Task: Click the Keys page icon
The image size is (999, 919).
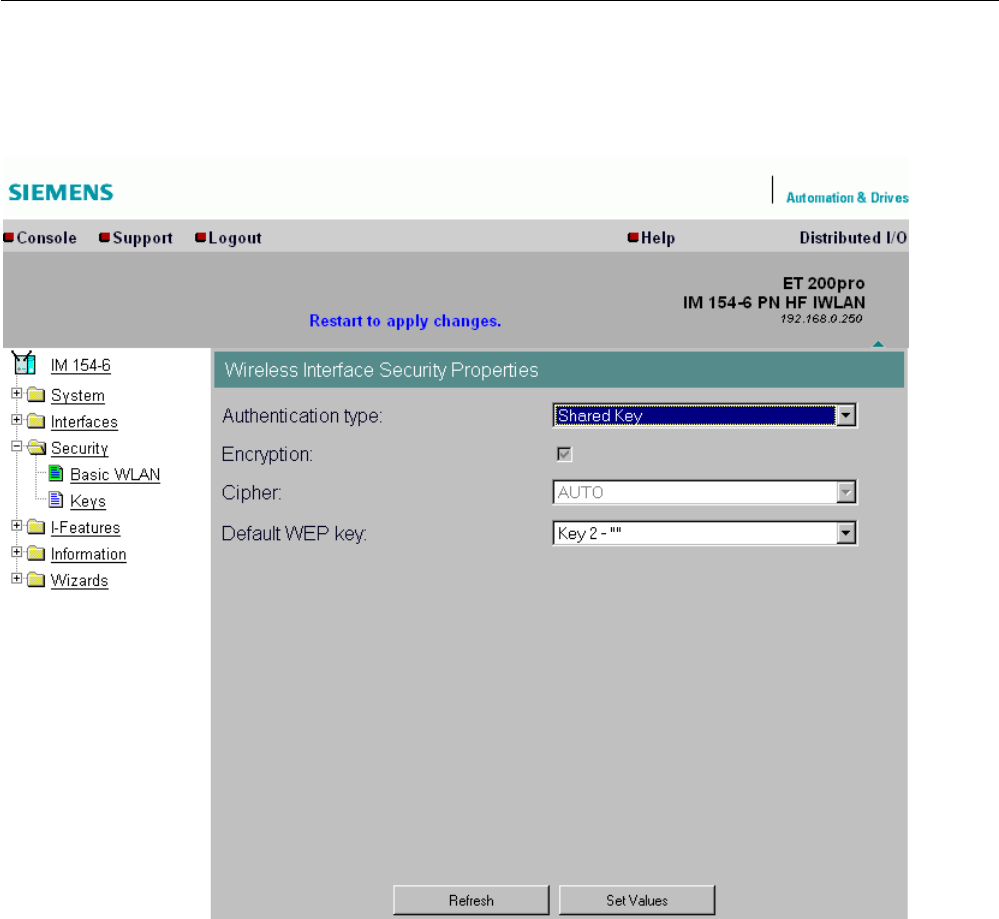Action: pyautogui.click(x=56, y=500)
